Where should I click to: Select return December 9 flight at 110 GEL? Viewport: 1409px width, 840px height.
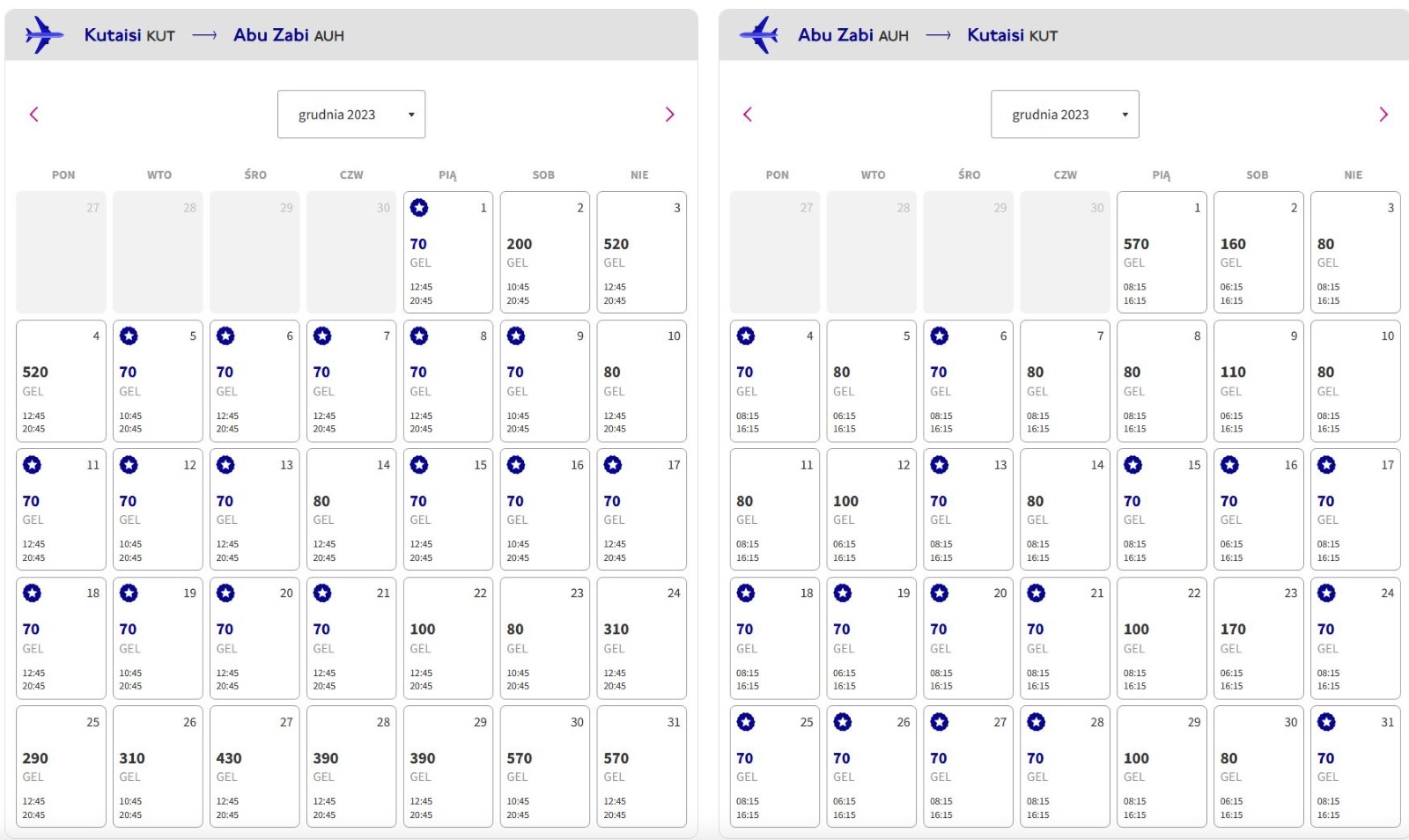point(1258,380)
